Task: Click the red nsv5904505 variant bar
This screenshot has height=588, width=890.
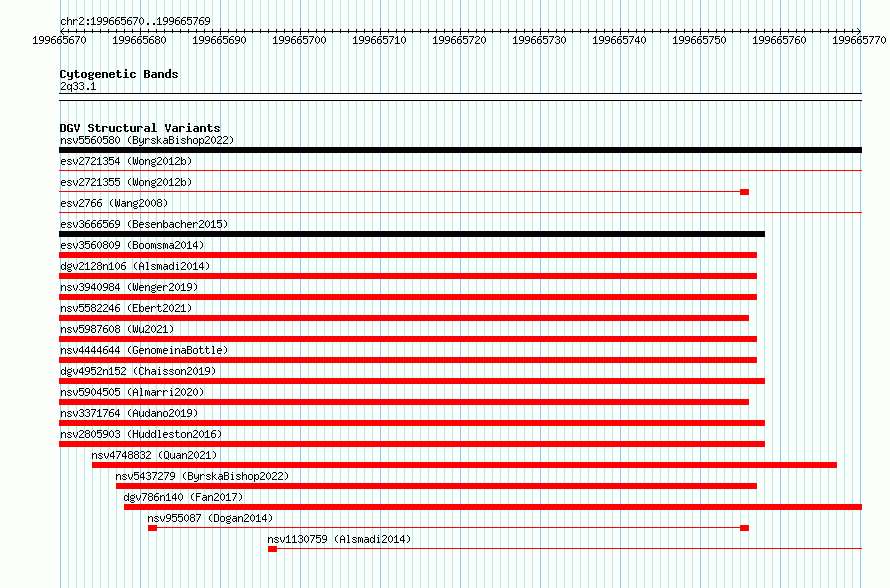Action: (x=404, y=402)
